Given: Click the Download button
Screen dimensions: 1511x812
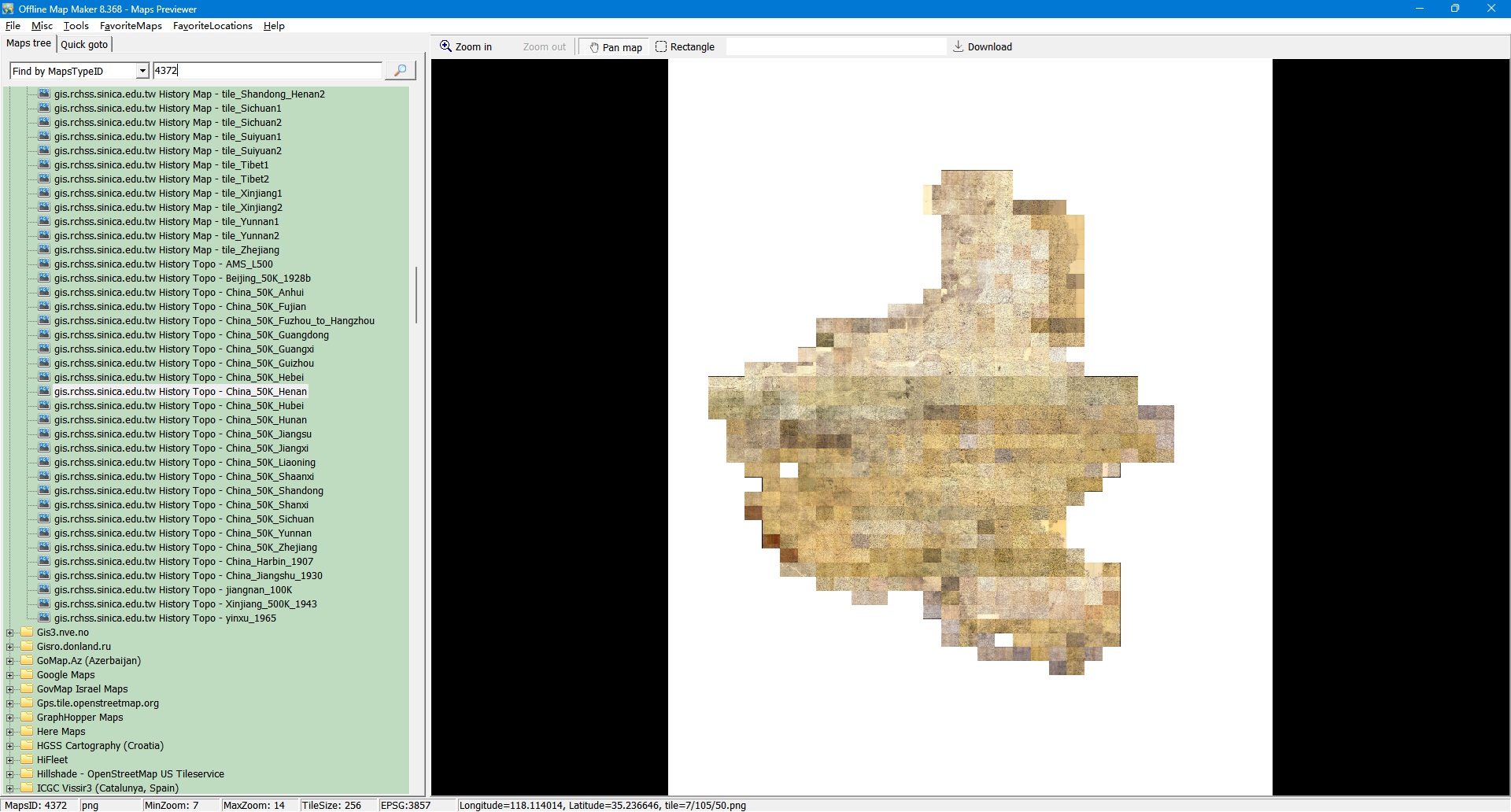Looking at the screenshot, I should [x=982, y=47].
